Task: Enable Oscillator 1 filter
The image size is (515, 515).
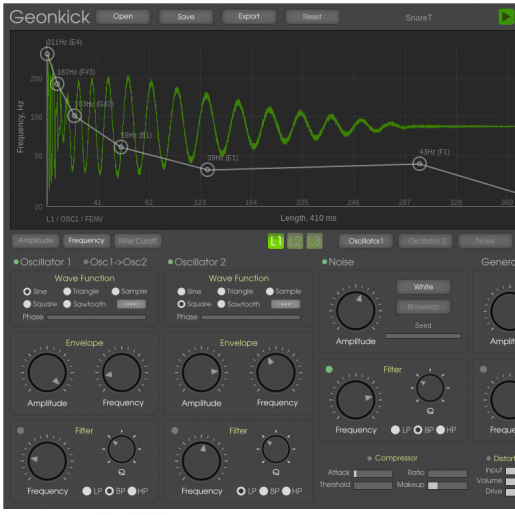Action: point(21,430)
